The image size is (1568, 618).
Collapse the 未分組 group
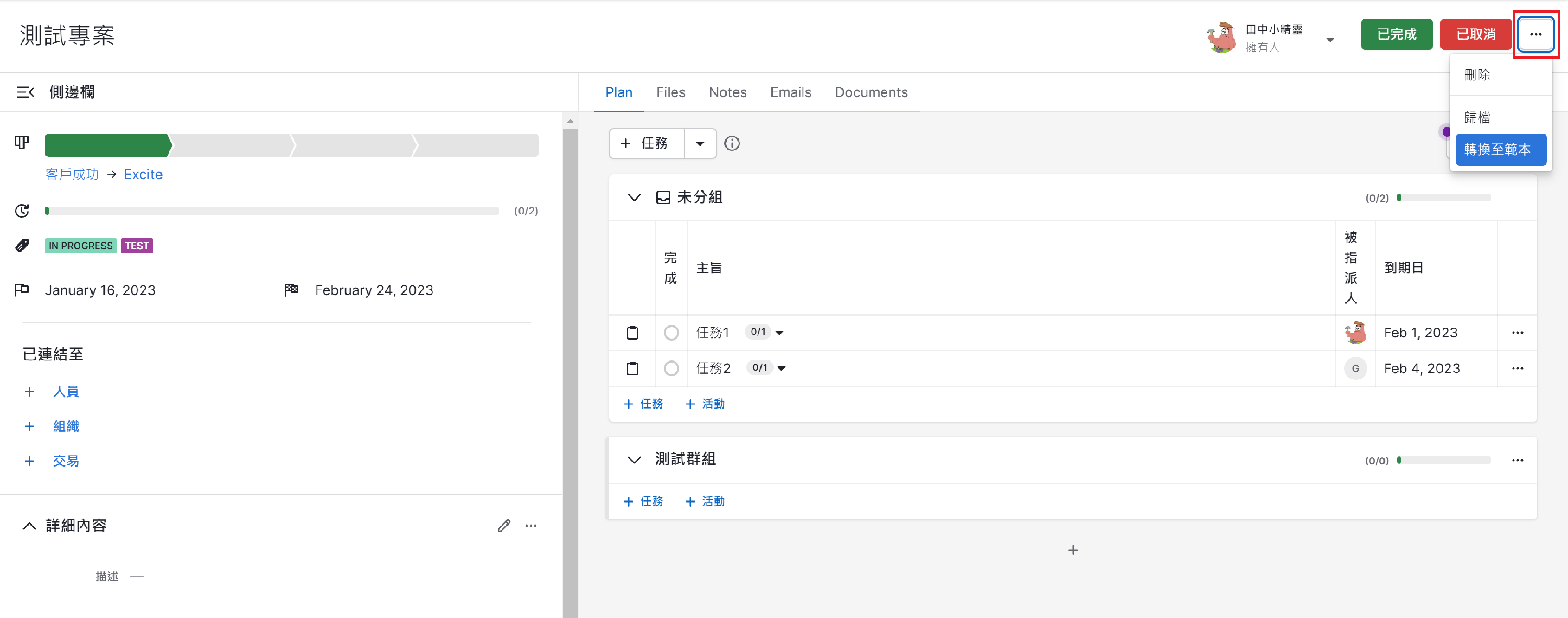point(633,197)
